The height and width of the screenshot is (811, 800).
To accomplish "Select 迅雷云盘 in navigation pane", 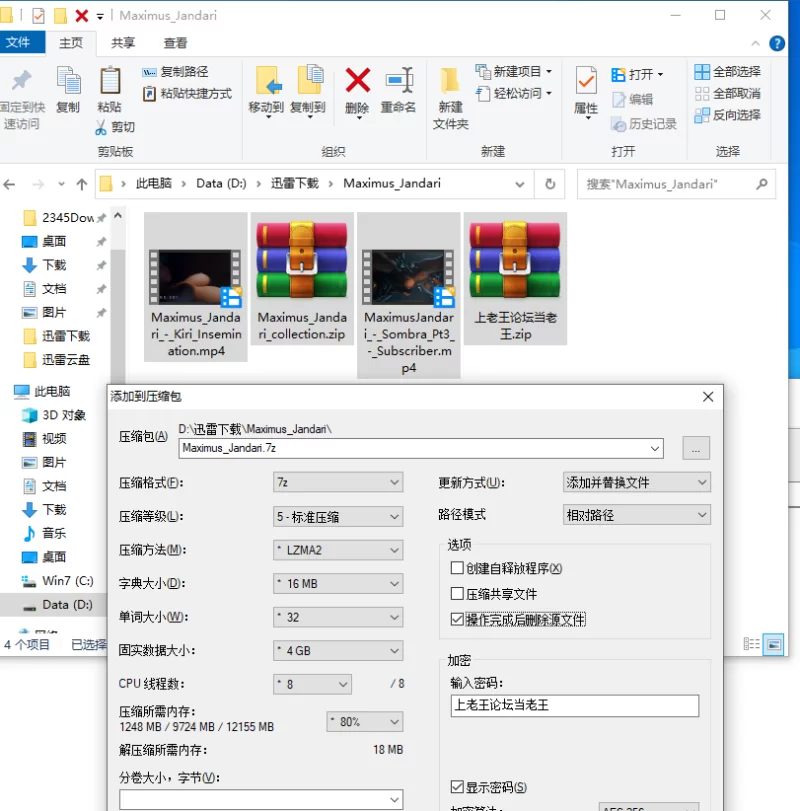I will coord(57,360).
